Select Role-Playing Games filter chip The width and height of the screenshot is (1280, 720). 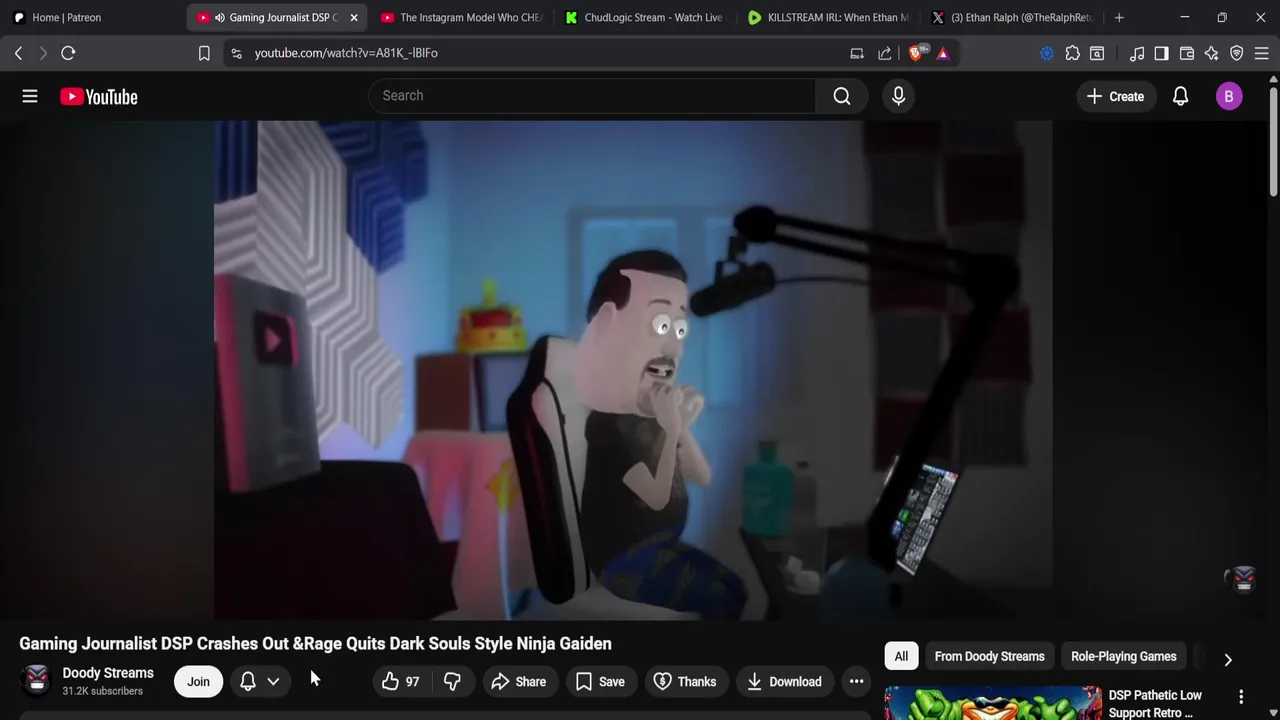click(1123, 657)
